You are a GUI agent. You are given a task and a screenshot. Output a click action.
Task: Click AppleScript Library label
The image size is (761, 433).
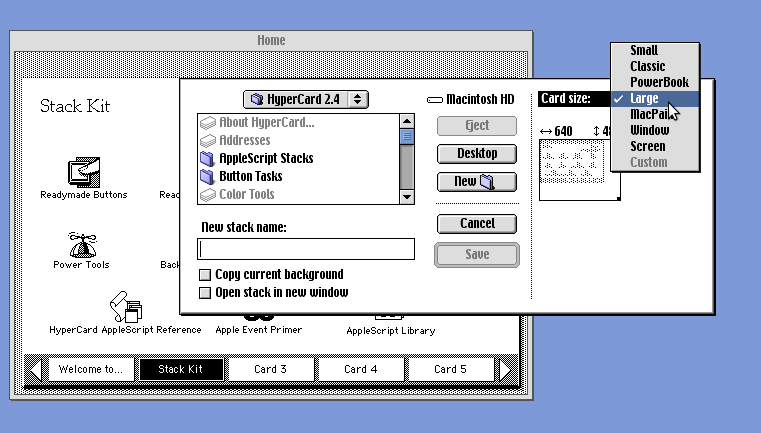pos(391,331)
